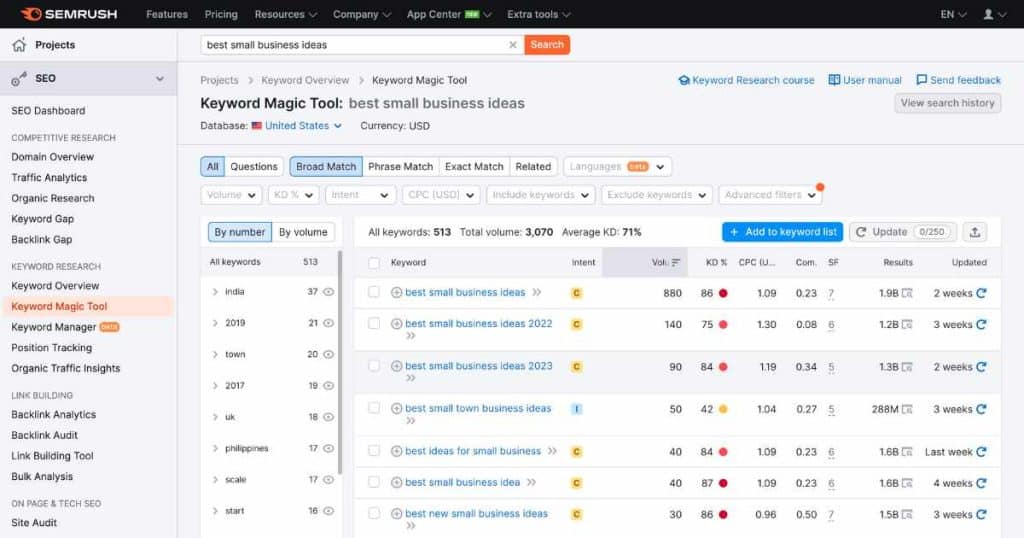Click informational intent badge for small town row

(x=577, y=409)
